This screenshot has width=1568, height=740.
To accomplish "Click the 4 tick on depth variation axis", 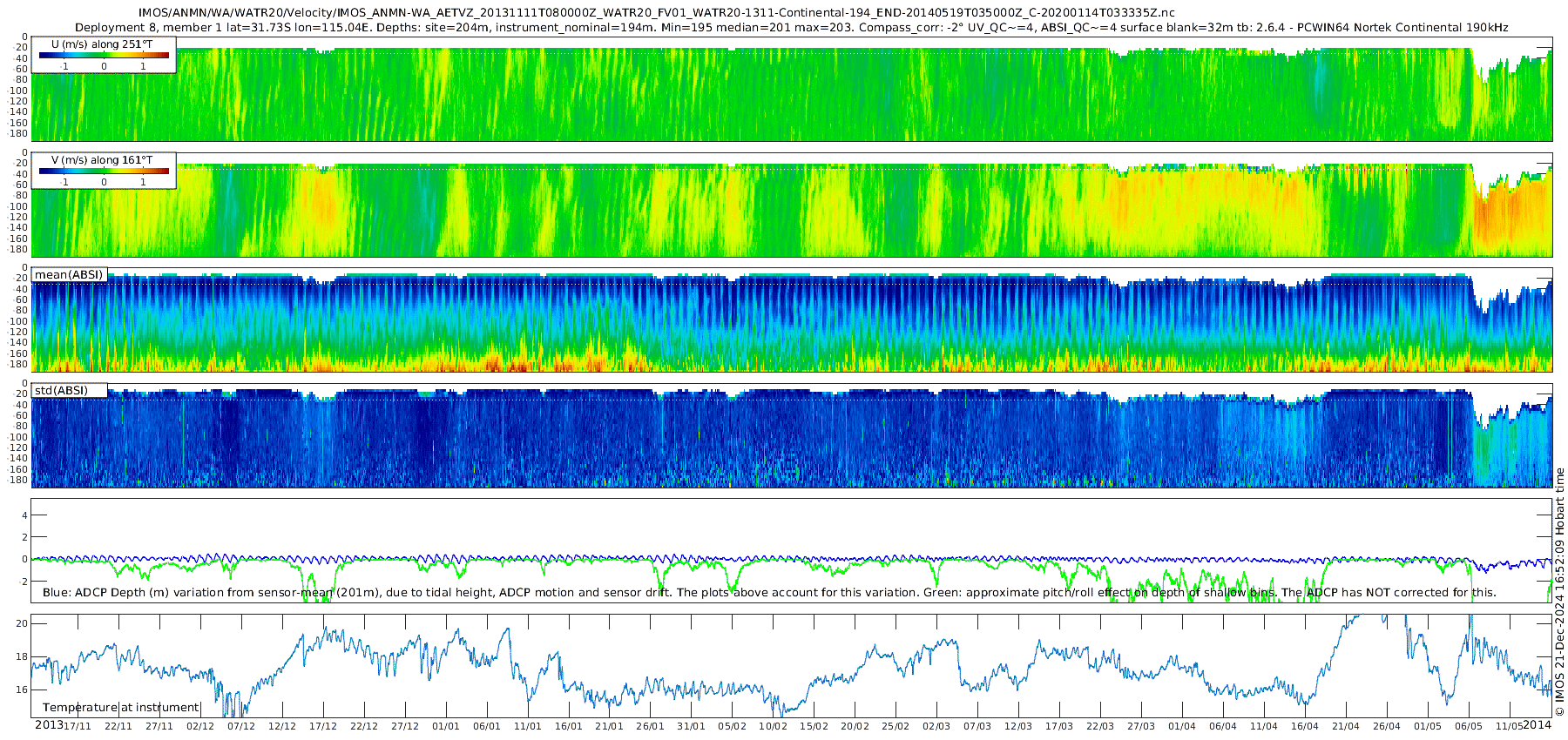I will (x=24, y=515).
